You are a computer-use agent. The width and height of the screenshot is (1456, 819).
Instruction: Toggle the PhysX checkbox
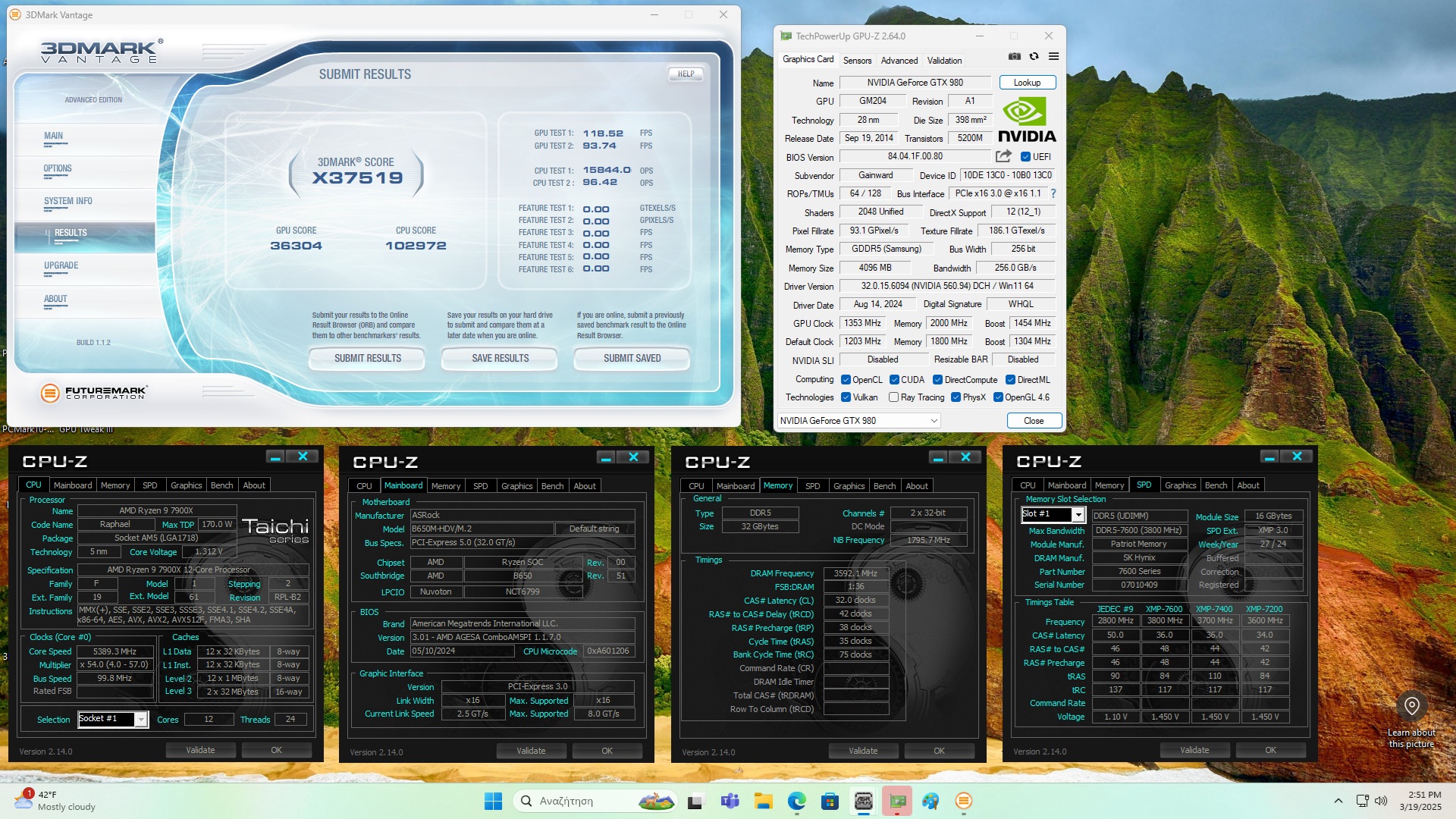(x=955, y=397)
